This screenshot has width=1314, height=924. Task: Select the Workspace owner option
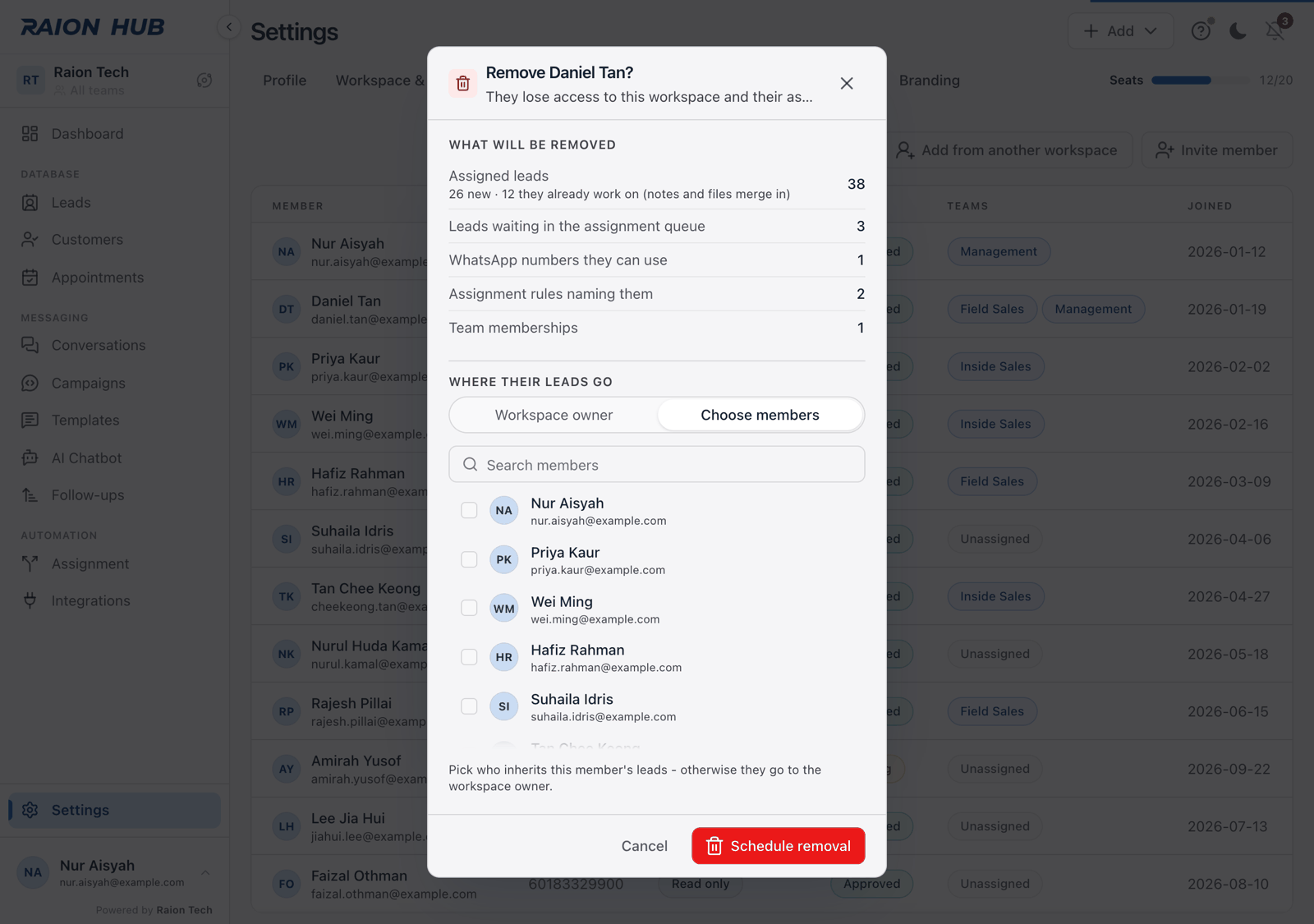tap(554, 415)
